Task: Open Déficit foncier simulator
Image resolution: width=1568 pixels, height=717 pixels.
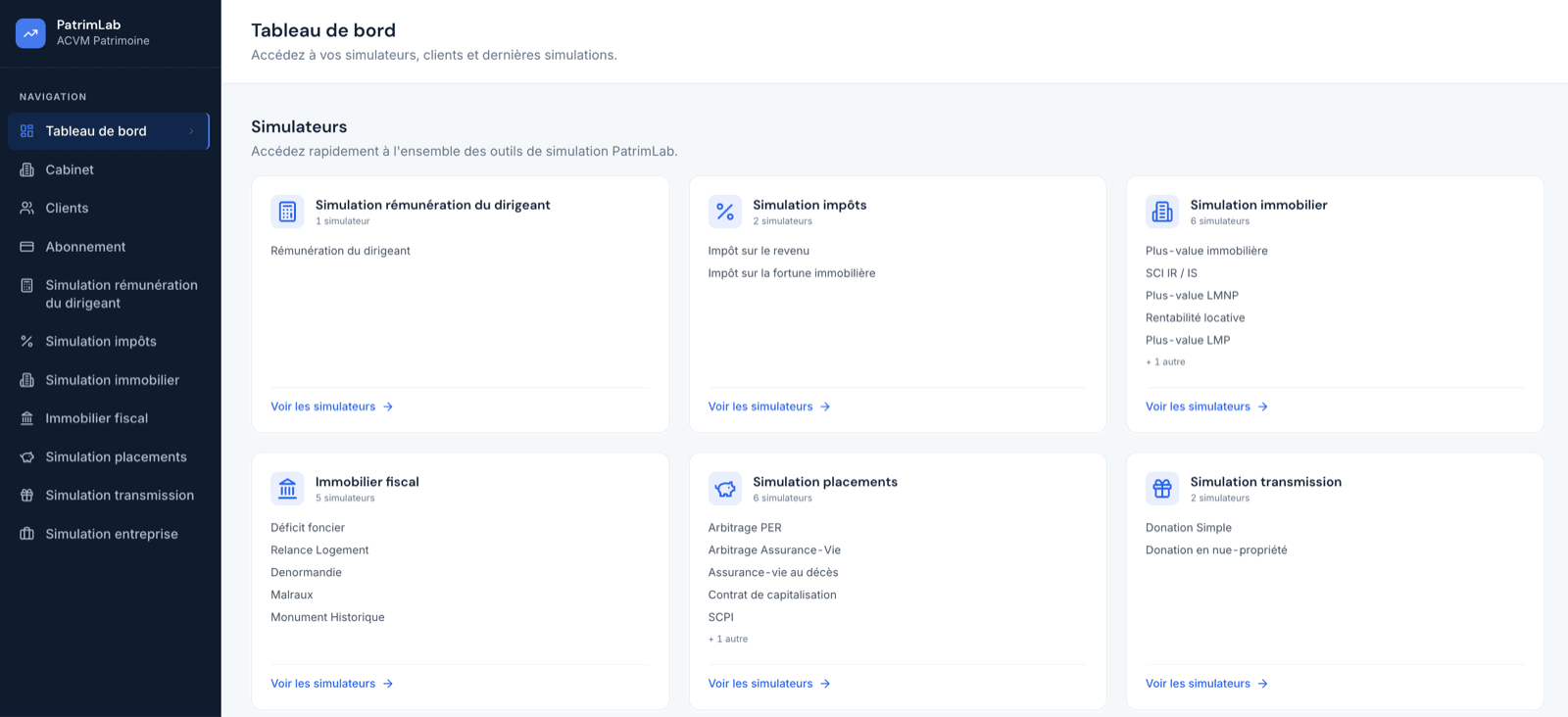Action: click(308, 528)
